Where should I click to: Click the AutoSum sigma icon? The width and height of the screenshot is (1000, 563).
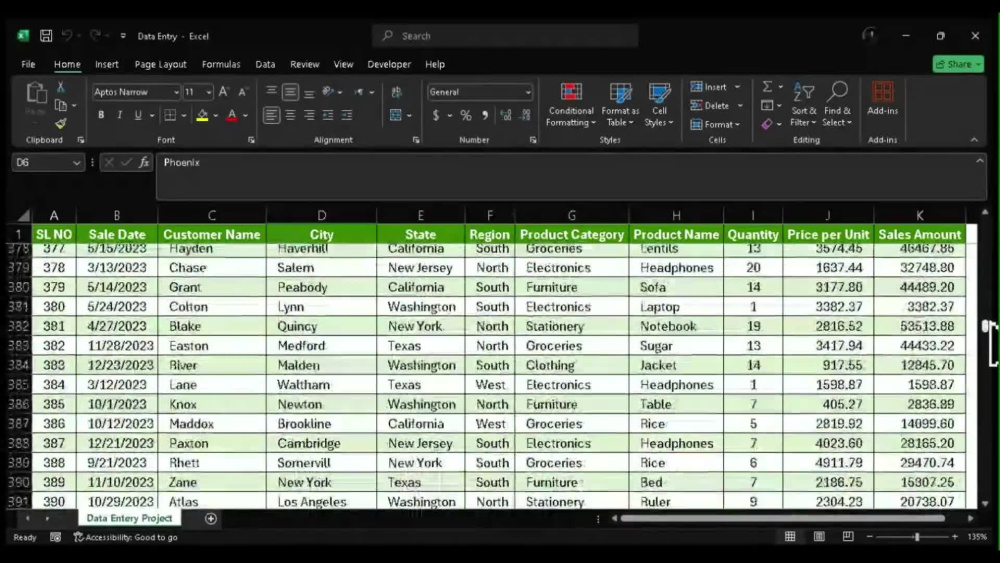(x=767, y=86)
